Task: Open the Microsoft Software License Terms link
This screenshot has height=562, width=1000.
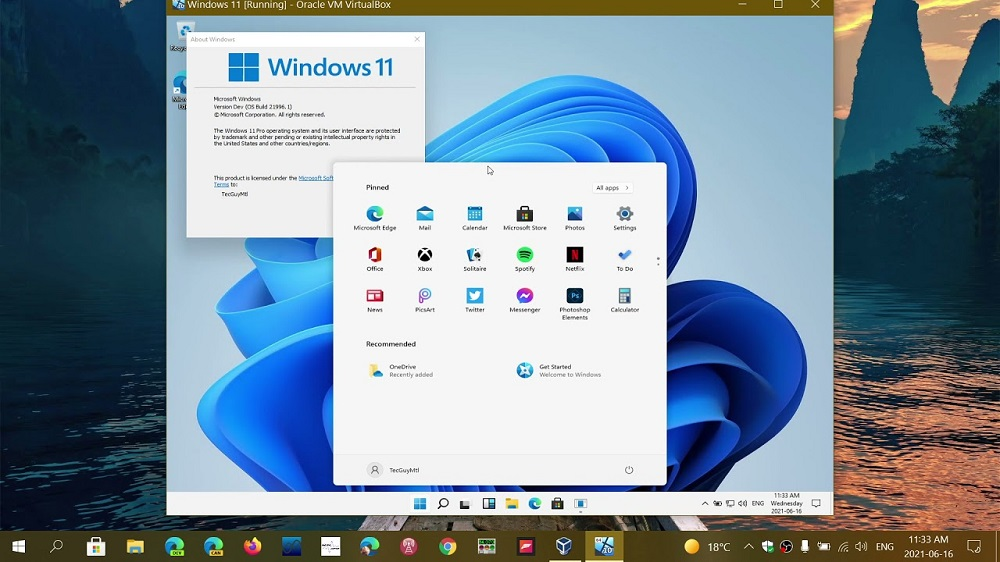Action: tap(315, 178)
